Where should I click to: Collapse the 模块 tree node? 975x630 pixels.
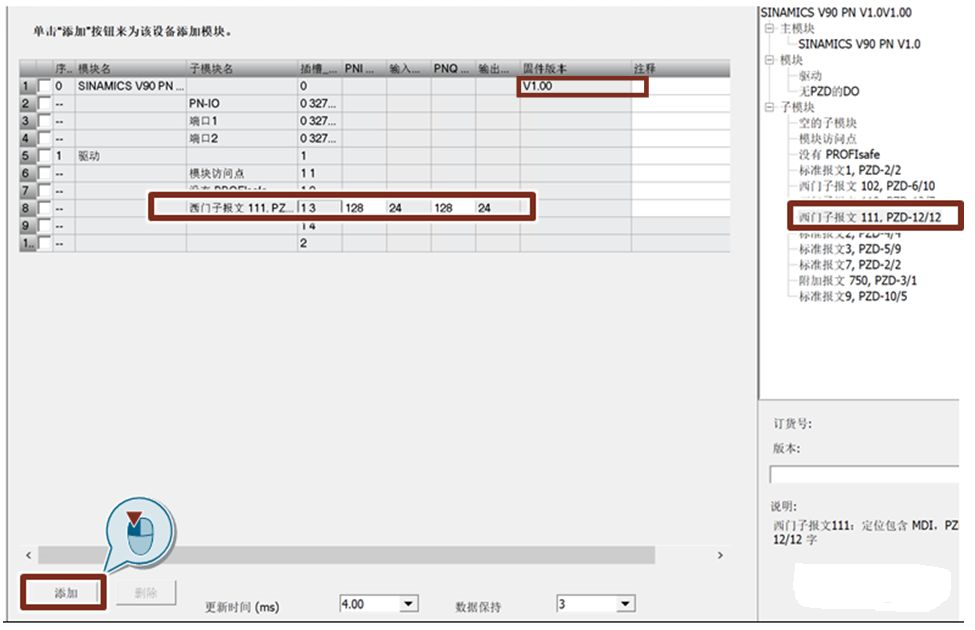pos(769,60)
